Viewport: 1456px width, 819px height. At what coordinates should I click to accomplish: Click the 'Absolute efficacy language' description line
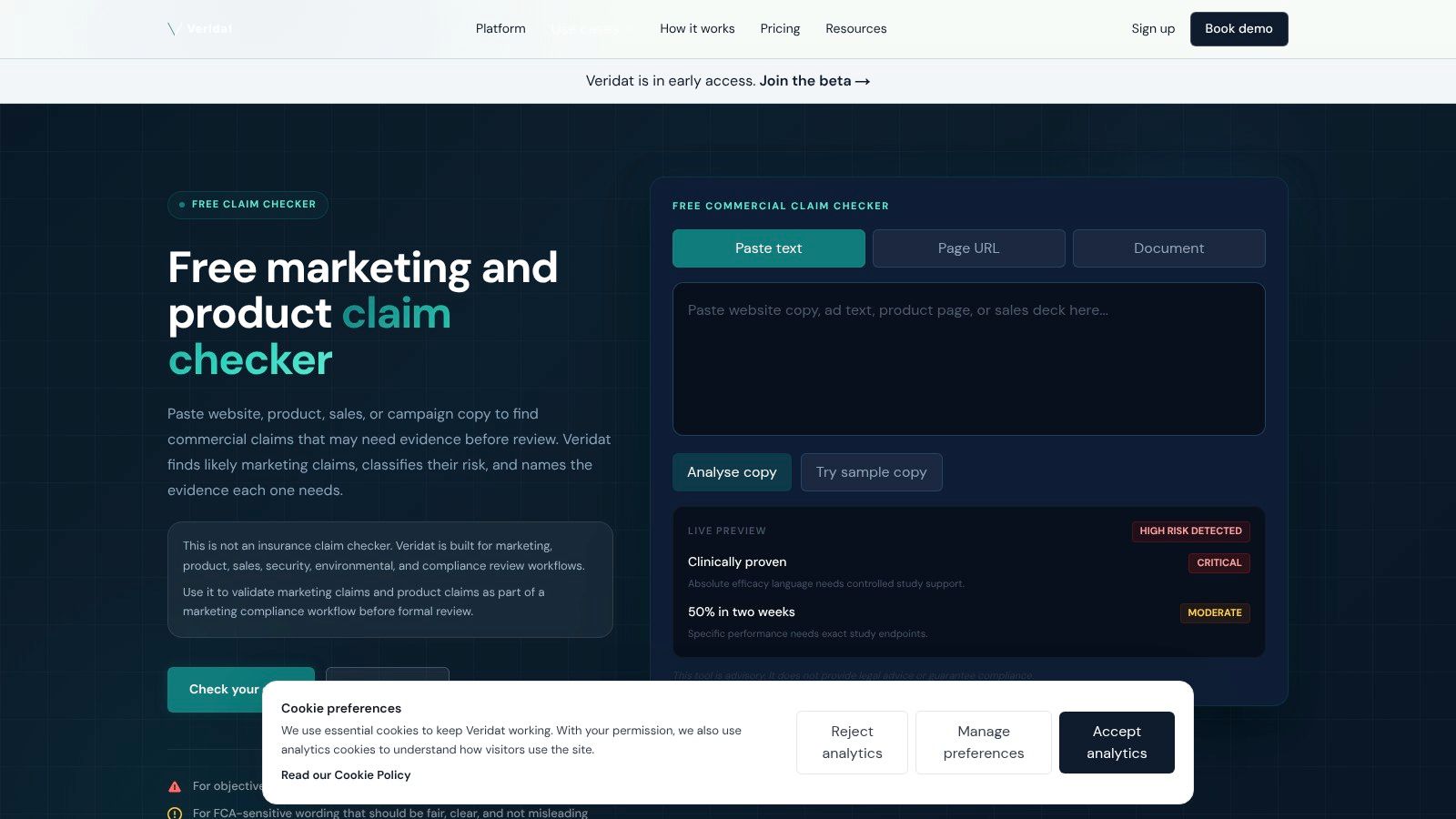[x=826, y=584]
